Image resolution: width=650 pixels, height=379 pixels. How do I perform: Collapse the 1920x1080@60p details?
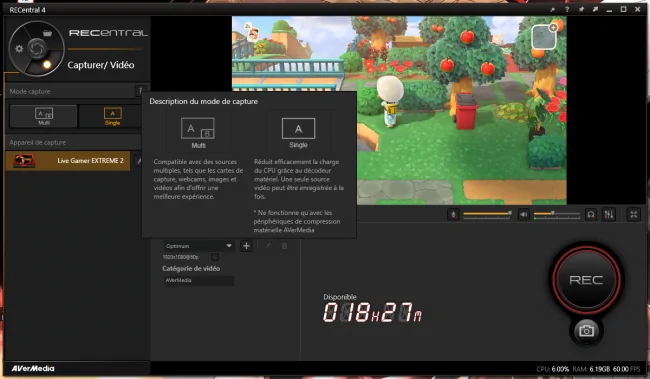pos(215,257)
